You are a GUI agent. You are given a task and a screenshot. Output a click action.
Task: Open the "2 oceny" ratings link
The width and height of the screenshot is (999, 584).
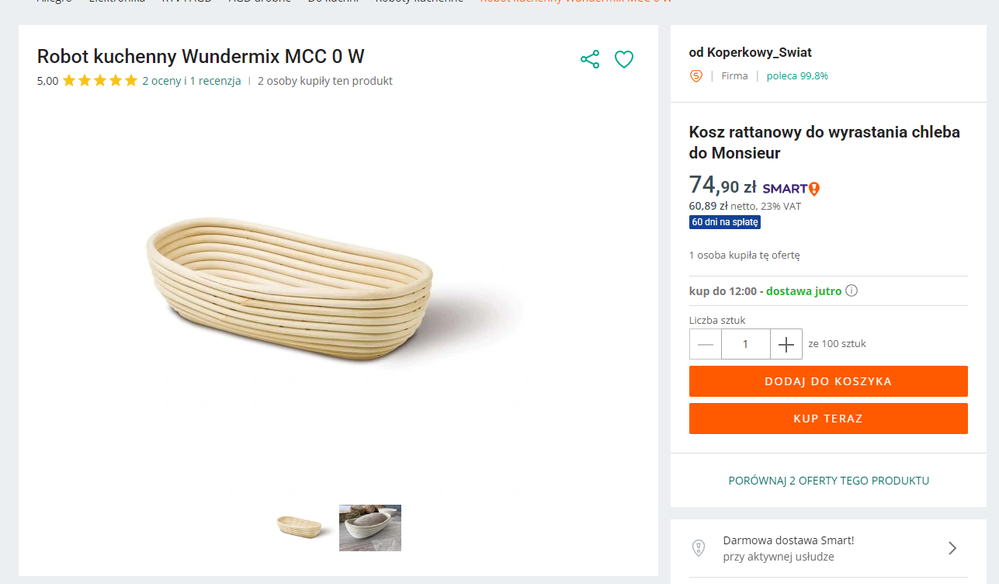[161, 81]
